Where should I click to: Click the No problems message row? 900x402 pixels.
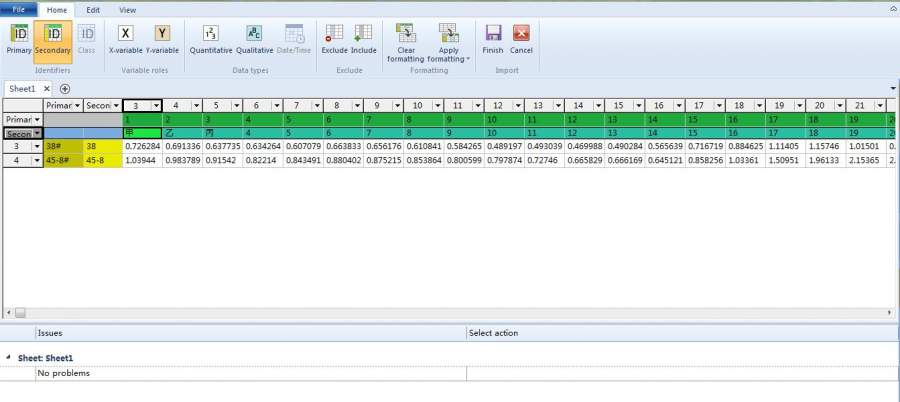tap(251, 374)
